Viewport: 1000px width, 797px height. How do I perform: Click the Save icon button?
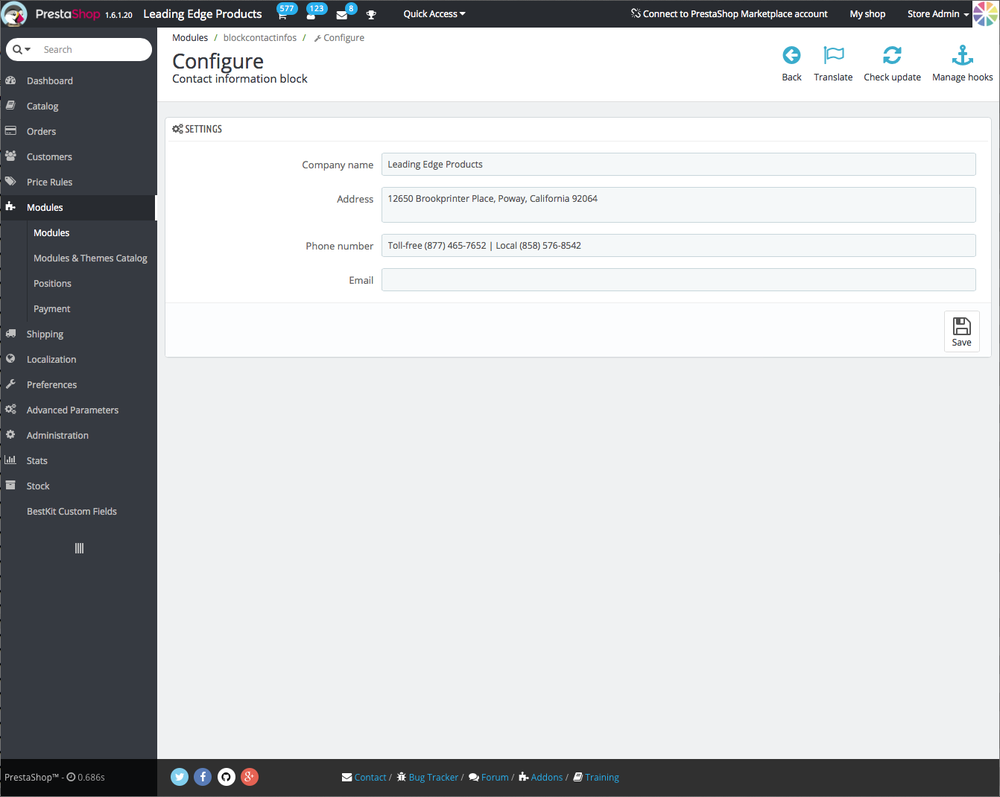pos(961,331)
